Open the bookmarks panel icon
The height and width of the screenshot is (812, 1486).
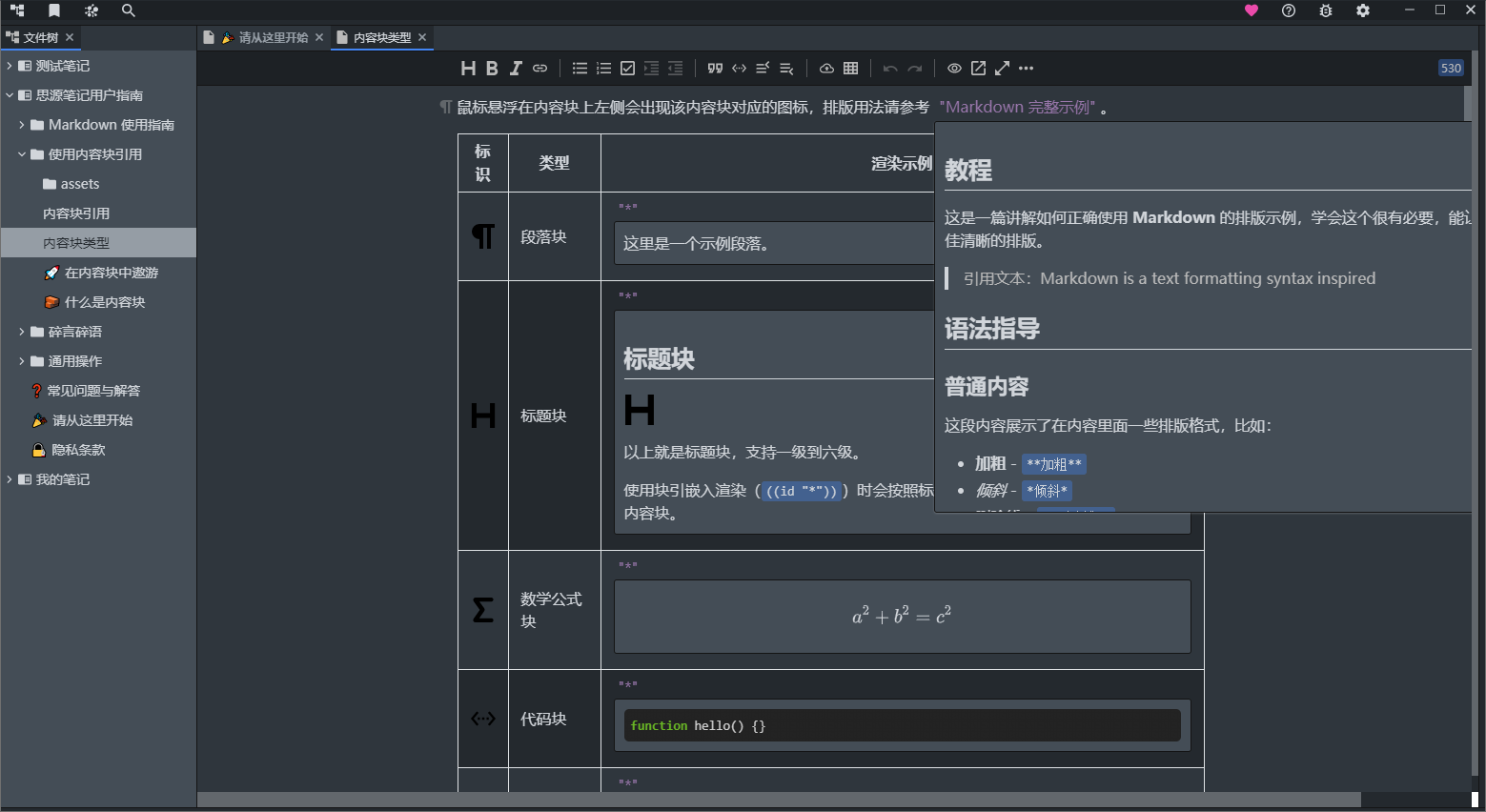[54, 10]
